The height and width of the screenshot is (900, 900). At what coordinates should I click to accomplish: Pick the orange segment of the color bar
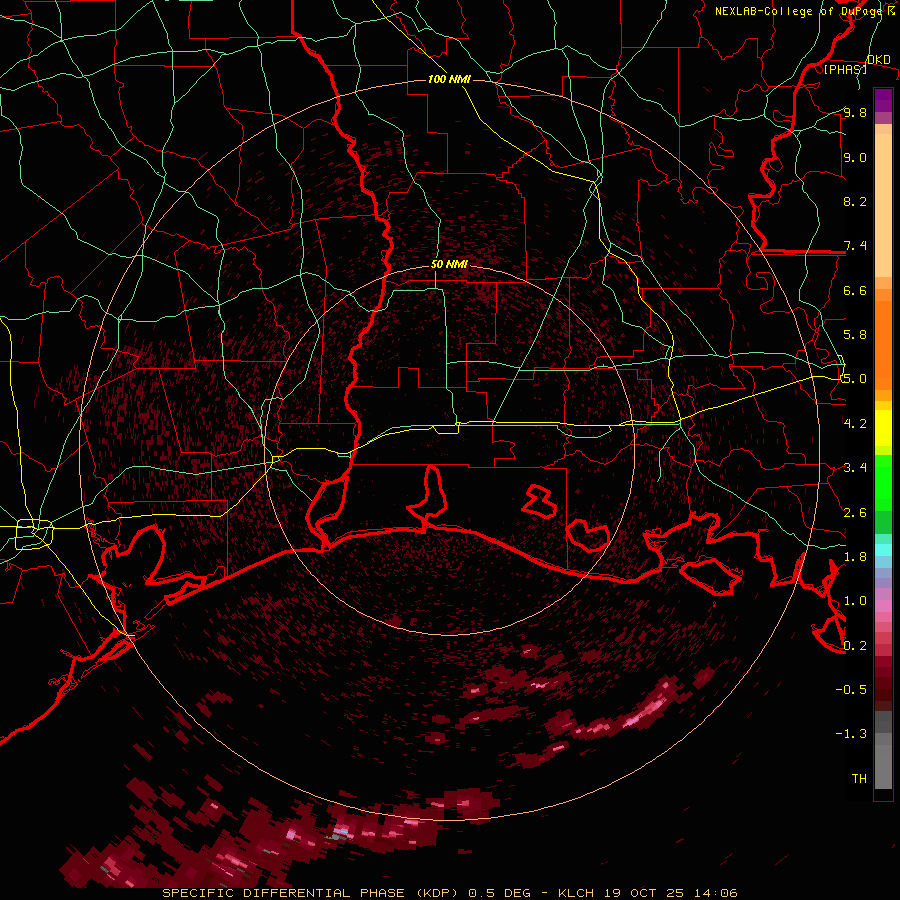tap(883, 344)
